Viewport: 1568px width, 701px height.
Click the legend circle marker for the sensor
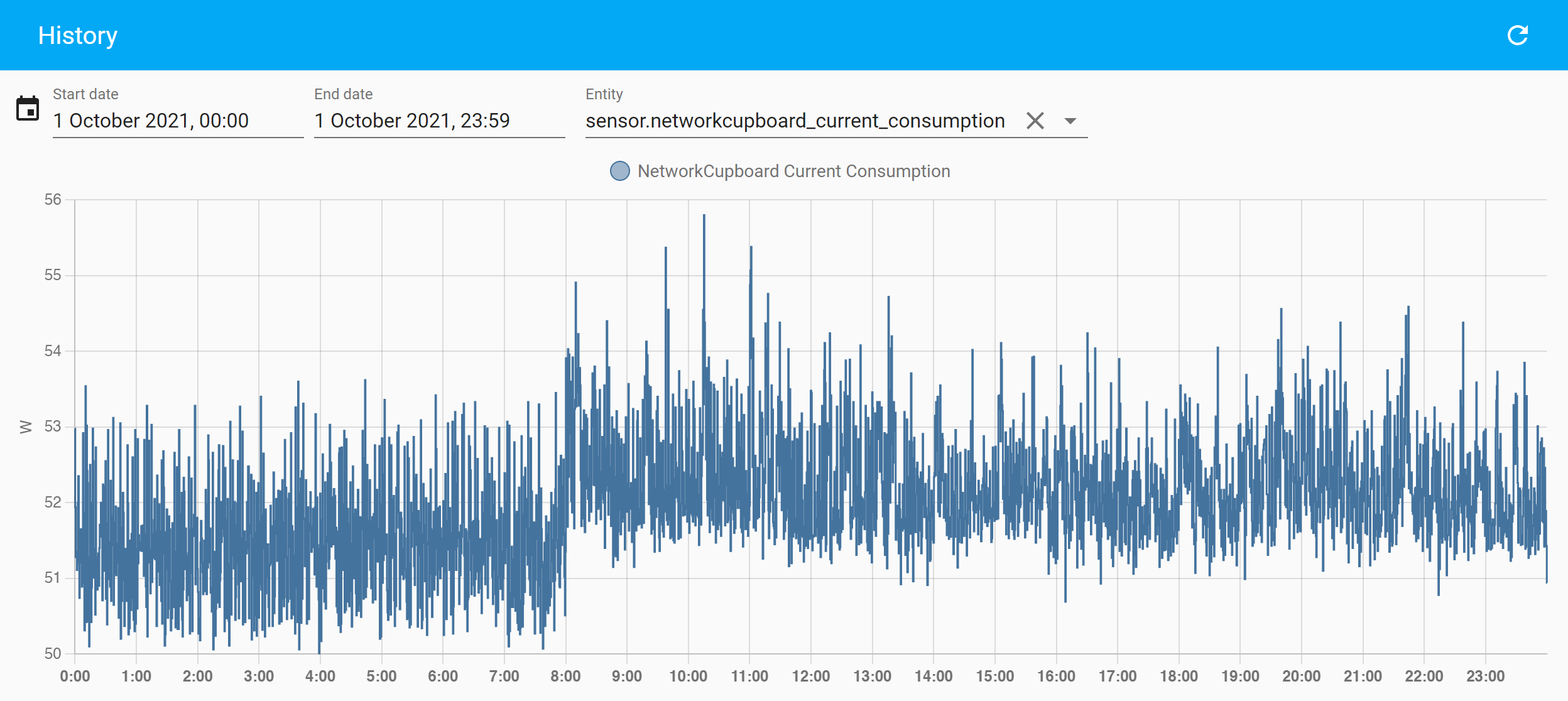[619, 170]
